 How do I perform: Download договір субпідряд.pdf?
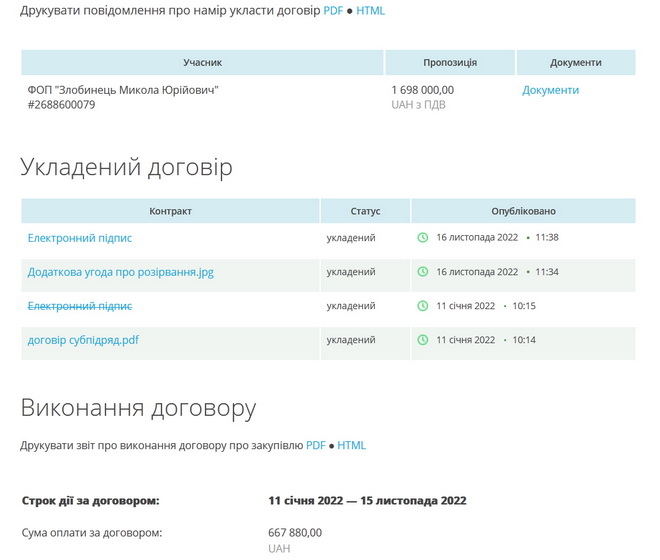(x=83, y=340)
